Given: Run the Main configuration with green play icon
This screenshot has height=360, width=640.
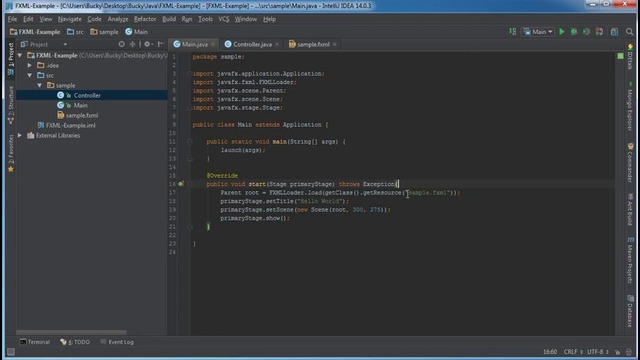Looking at the screenshot, I should (x=562, y=32).
